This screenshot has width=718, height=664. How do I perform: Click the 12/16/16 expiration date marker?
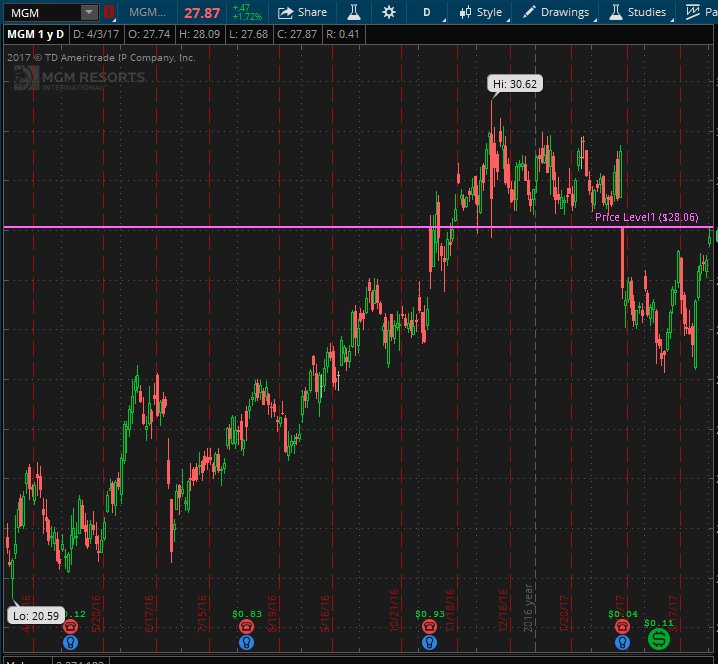[503, 610]
